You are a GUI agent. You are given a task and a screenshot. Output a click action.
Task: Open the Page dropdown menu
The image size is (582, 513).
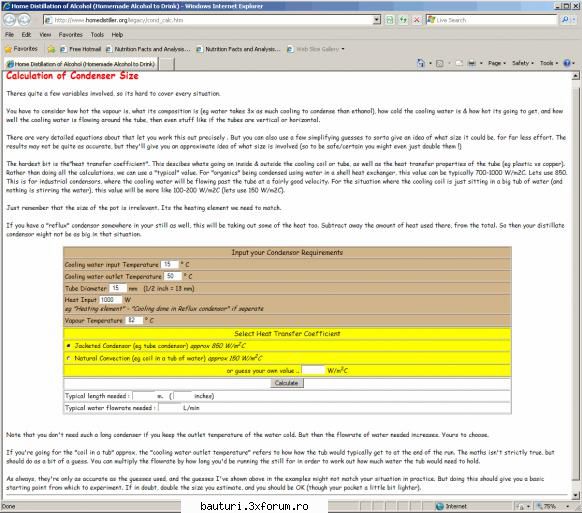497,63
